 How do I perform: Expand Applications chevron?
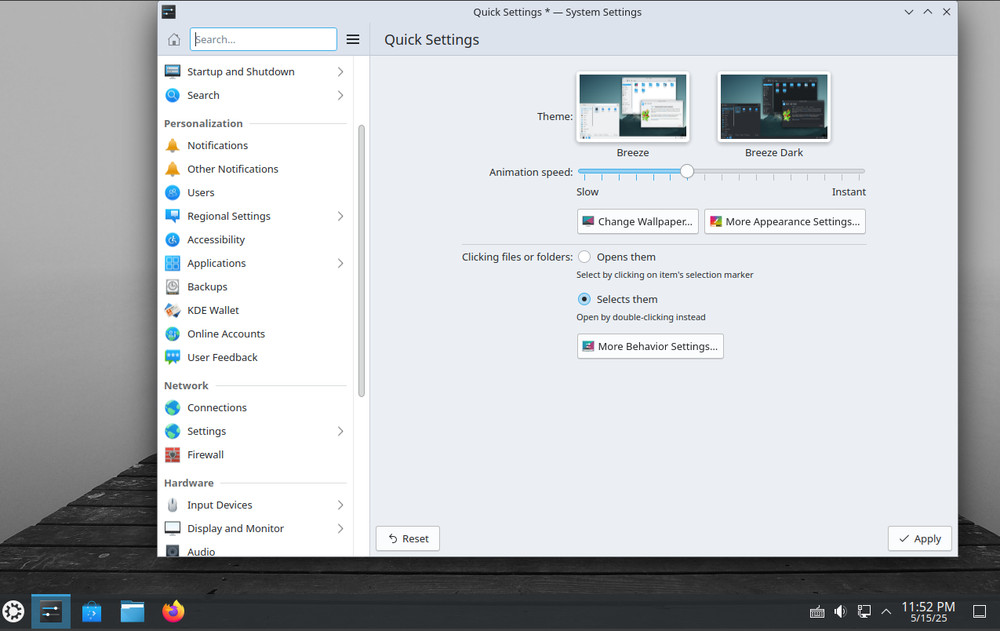tap(341, 264)
